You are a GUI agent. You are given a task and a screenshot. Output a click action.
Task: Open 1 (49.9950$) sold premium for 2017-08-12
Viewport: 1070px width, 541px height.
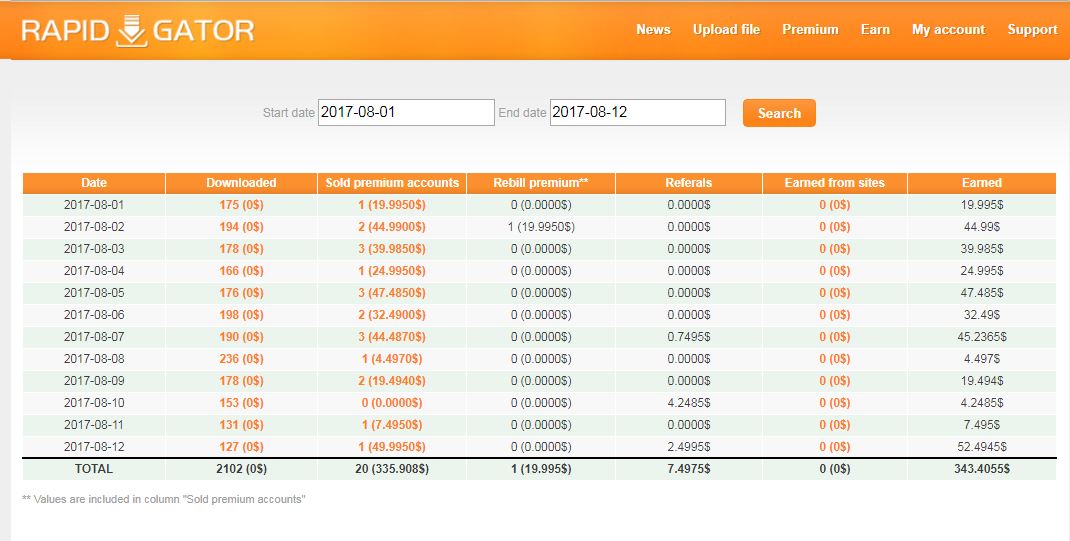point(392,447)
